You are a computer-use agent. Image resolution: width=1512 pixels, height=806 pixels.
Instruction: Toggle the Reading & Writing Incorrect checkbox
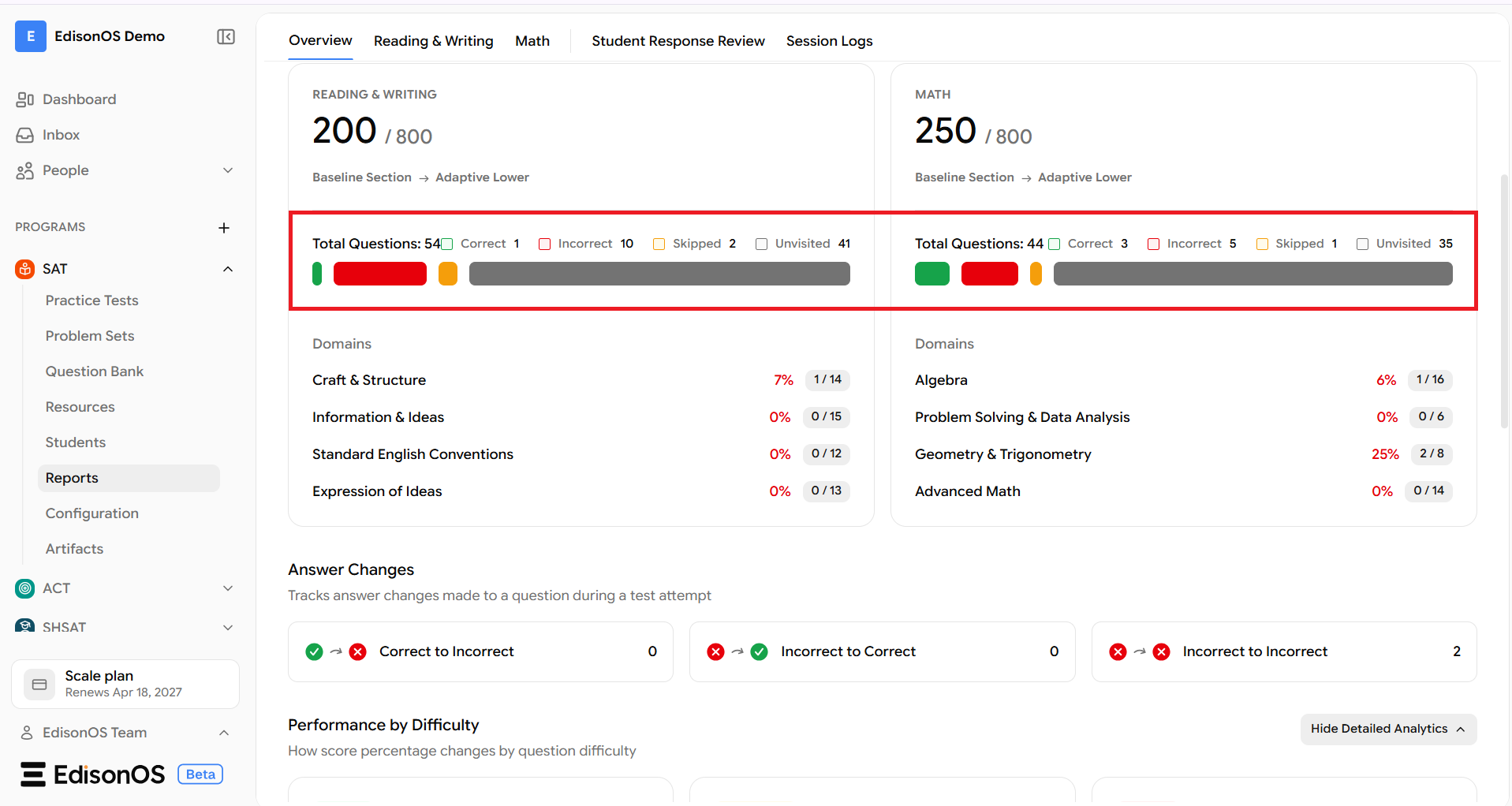point(544,244)
